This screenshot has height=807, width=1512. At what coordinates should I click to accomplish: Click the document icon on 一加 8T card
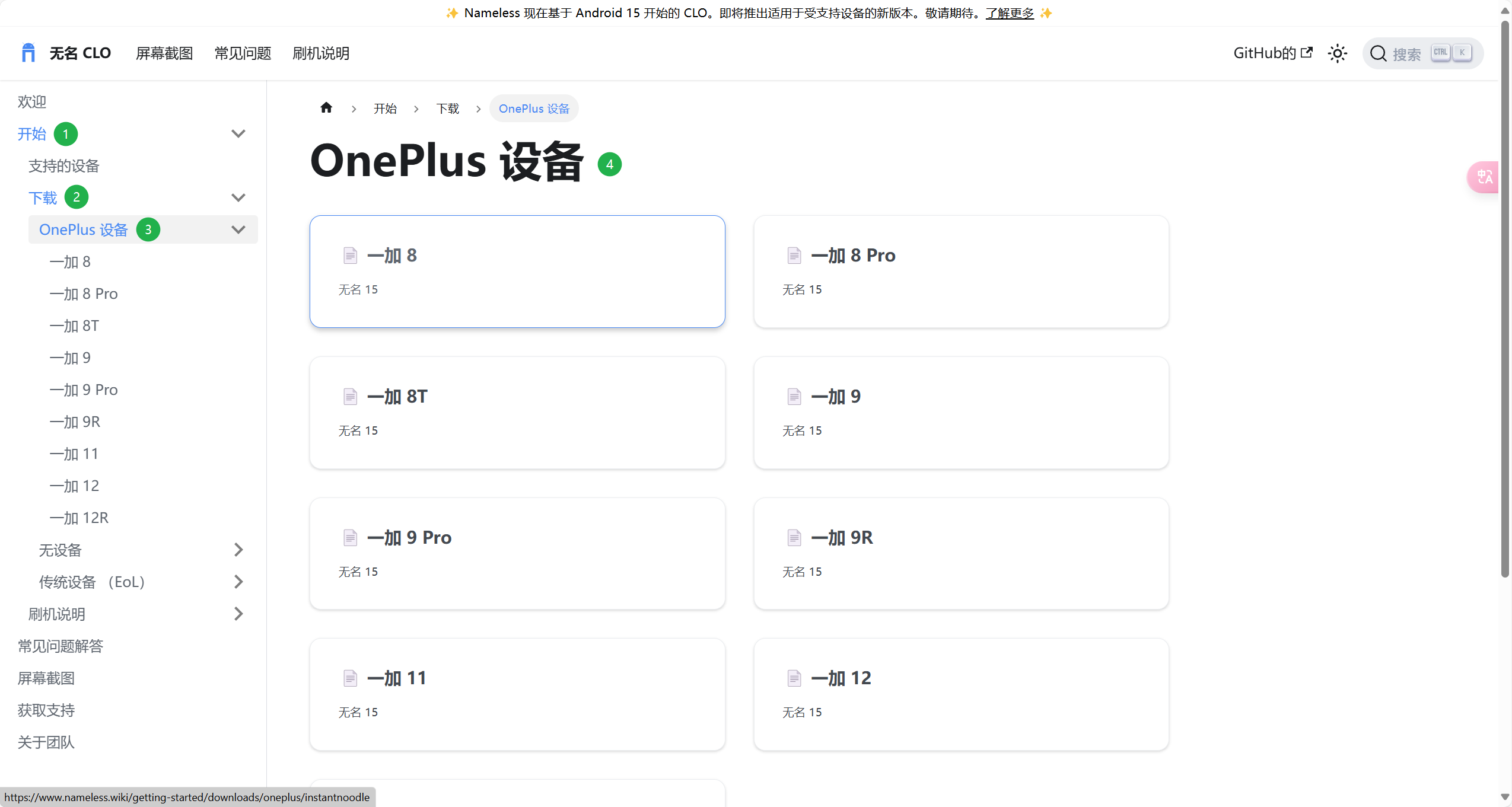tap(350, 397)
